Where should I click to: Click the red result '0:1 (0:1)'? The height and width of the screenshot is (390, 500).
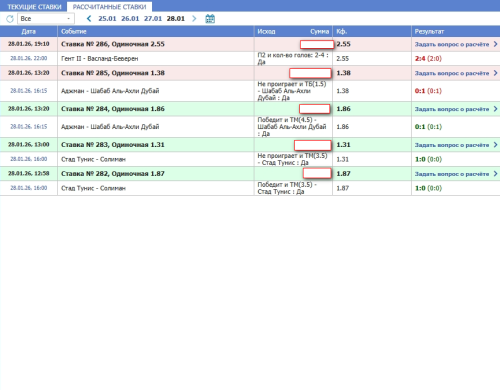[x=428, y=91]
